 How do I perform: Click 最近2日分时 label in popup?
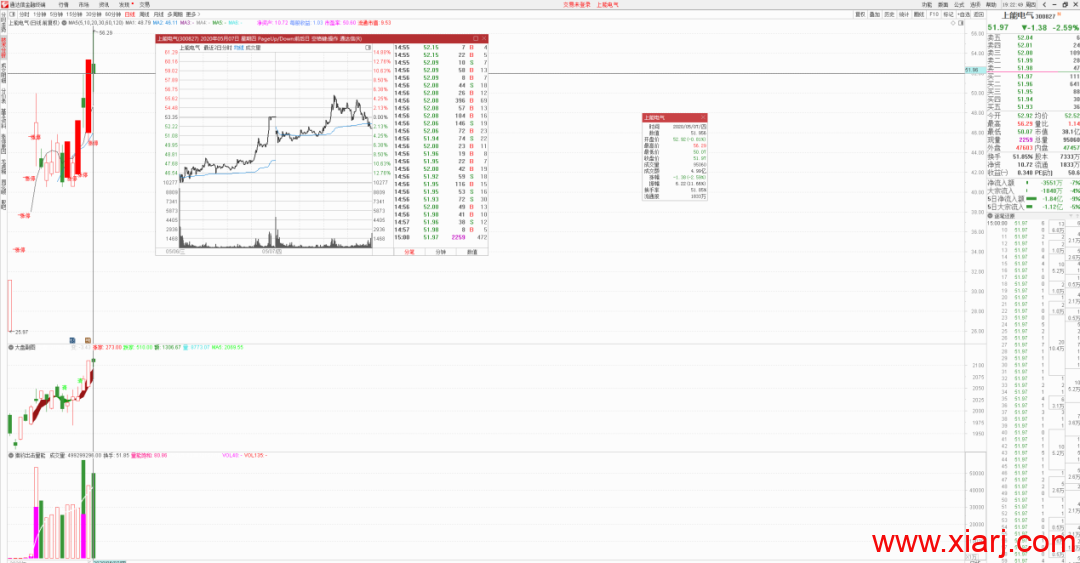pos(218,48)
